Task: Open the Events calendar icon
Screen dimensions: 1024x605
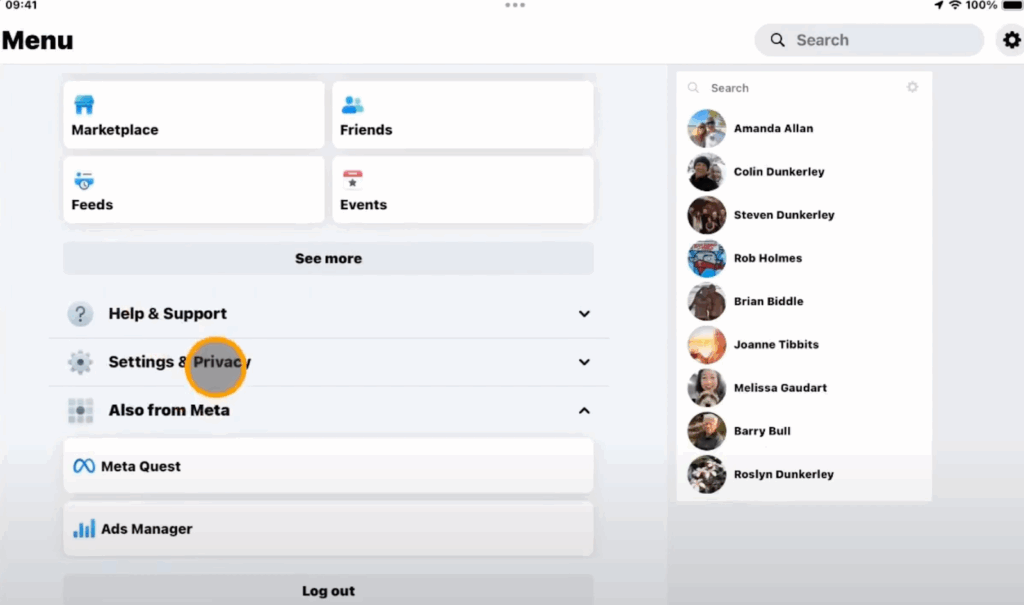Action: (x=353, y=180)
